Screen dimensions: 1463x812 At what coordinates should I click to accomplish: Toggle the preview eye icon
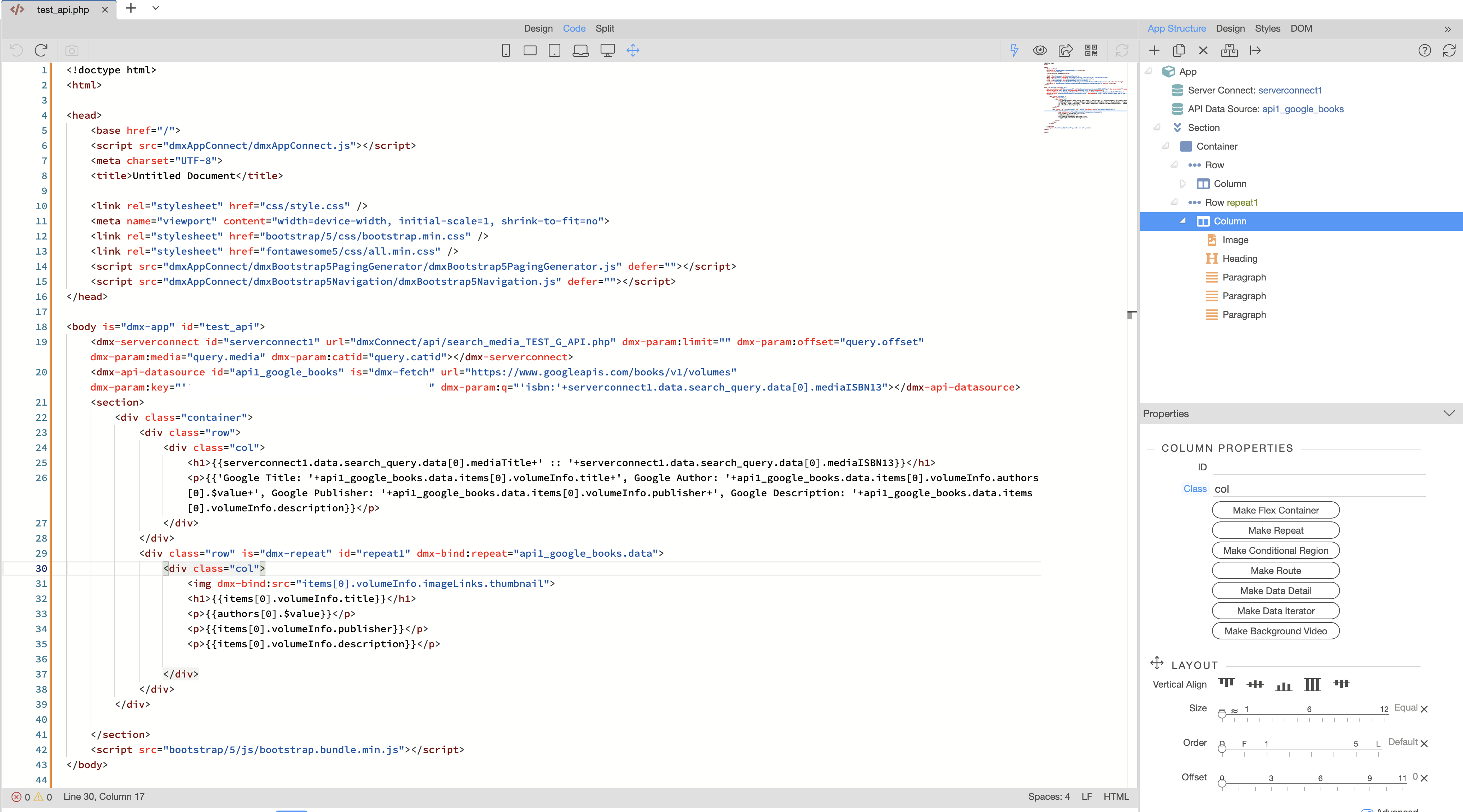coord(1040,51)
